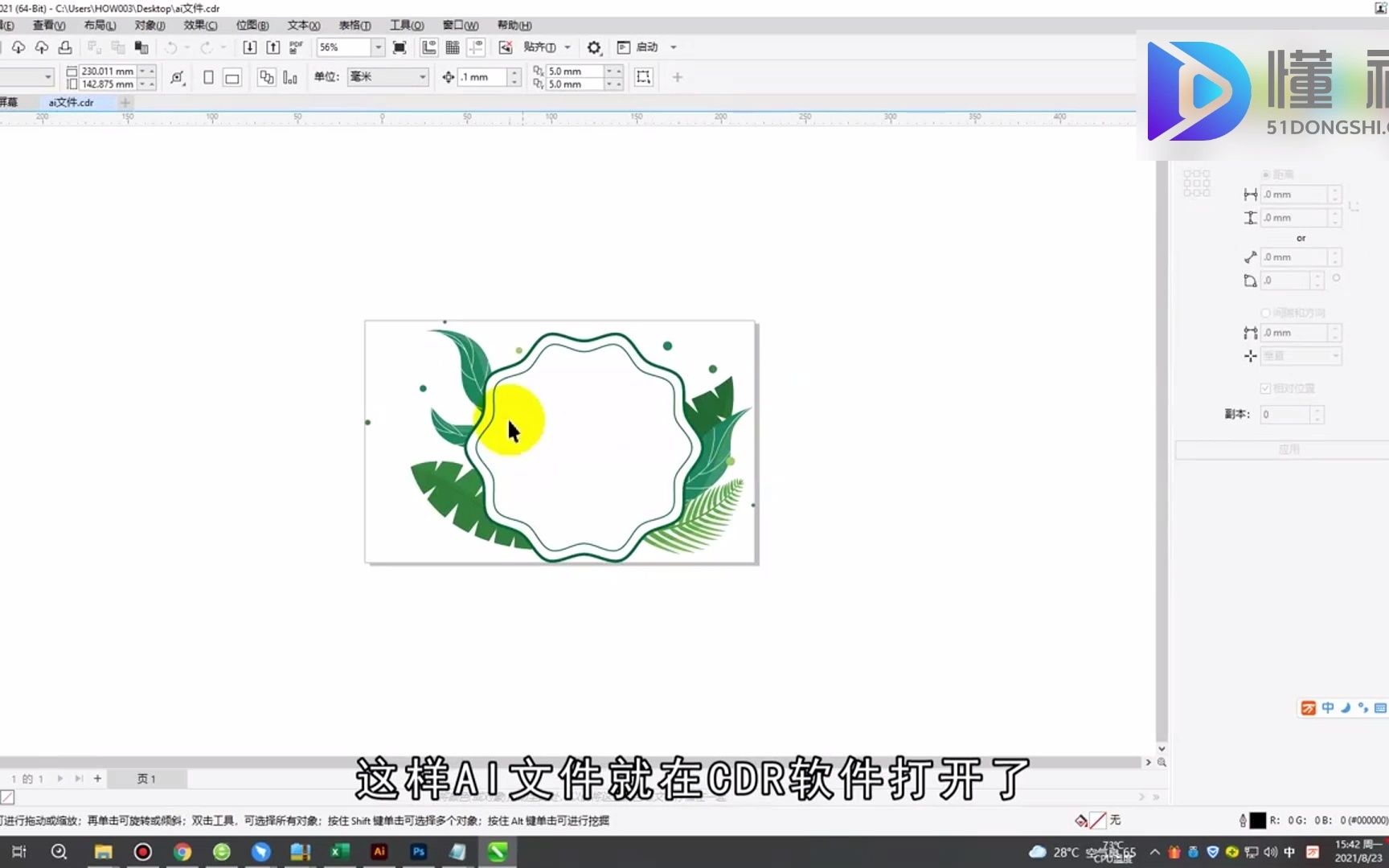Click the zoom magnifier icon at scrollbar corner
This screenshot has height=868, width=1389.
(x=1162, y=762)
